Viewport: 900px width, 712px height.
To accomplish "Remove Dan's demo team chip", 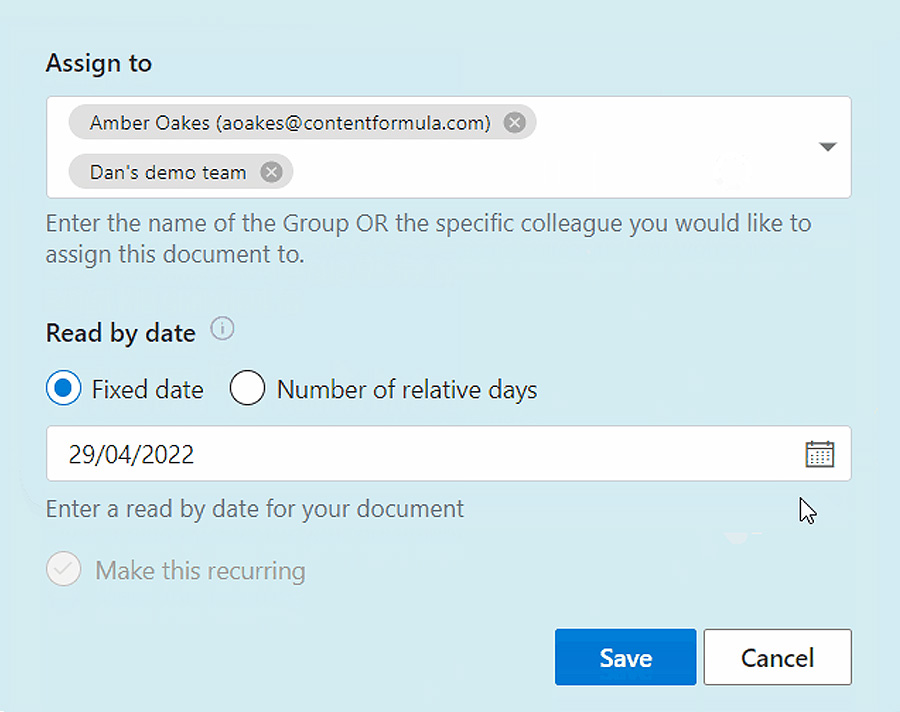I will (x=271, y=172).
